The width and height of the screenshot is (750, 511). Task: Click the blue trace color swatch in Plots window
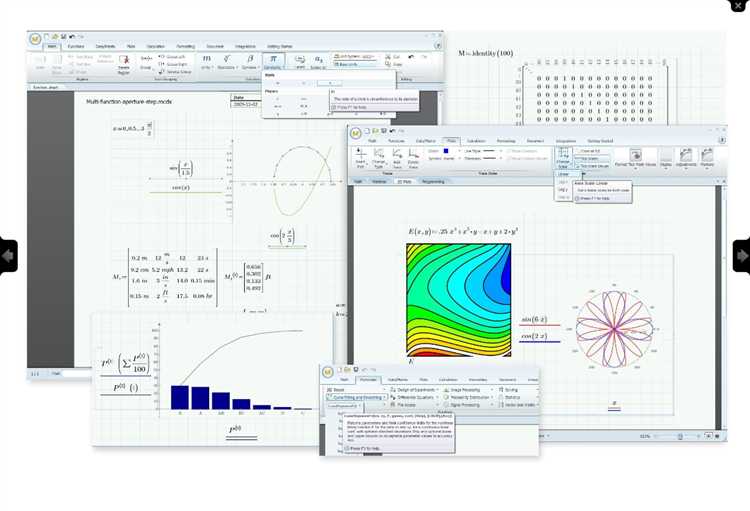click(446, 151)
